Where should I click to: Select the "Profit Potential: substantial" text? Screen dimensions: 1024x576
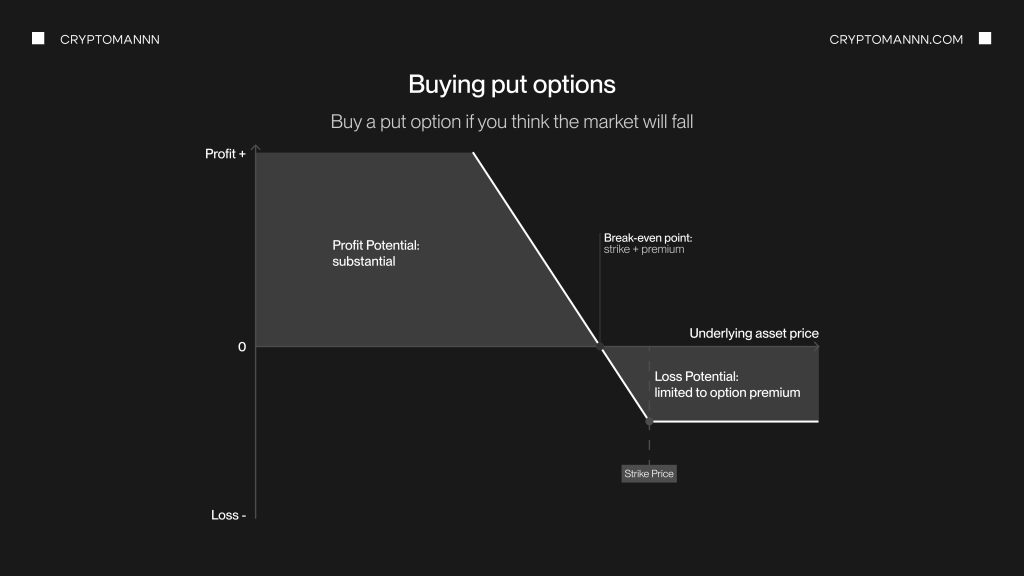click(375, 253)
